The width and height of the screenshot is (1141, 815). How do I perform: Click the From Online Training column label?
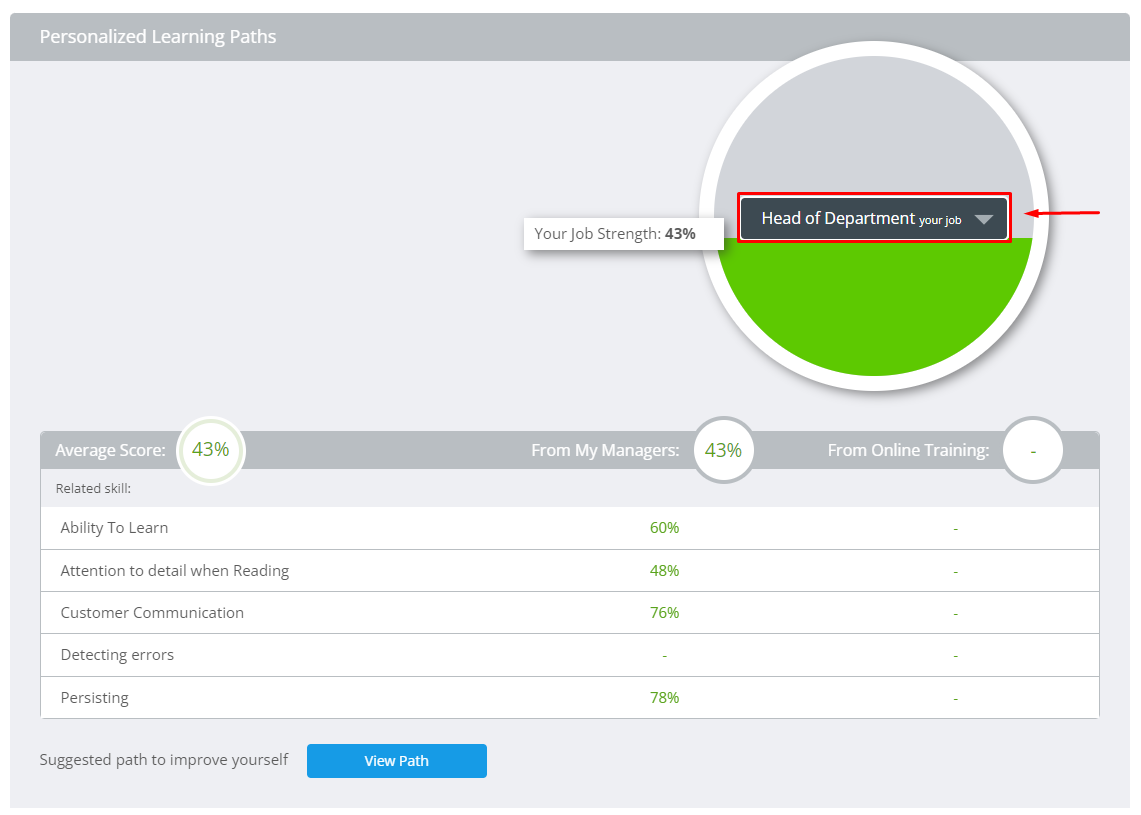point(908,451)
